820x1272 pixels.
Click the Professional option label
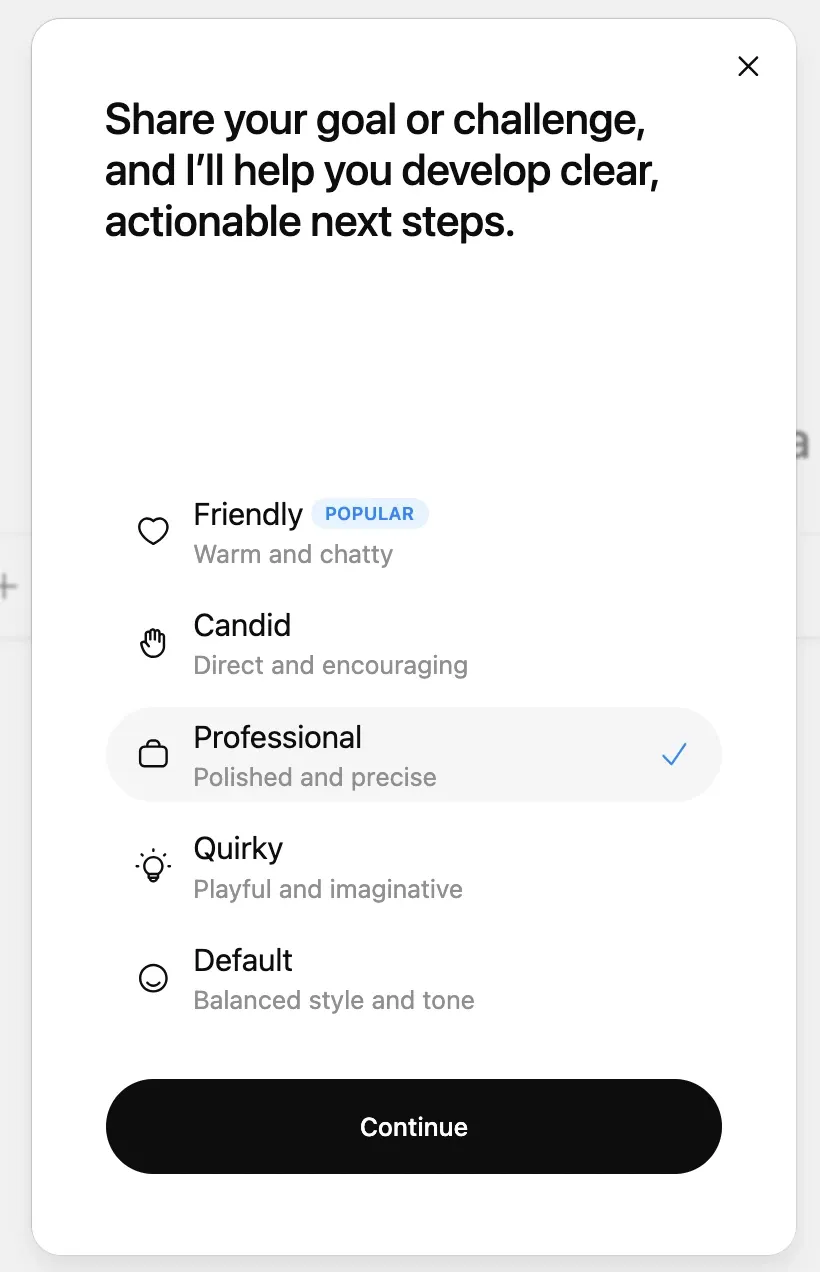pos(277,737)
